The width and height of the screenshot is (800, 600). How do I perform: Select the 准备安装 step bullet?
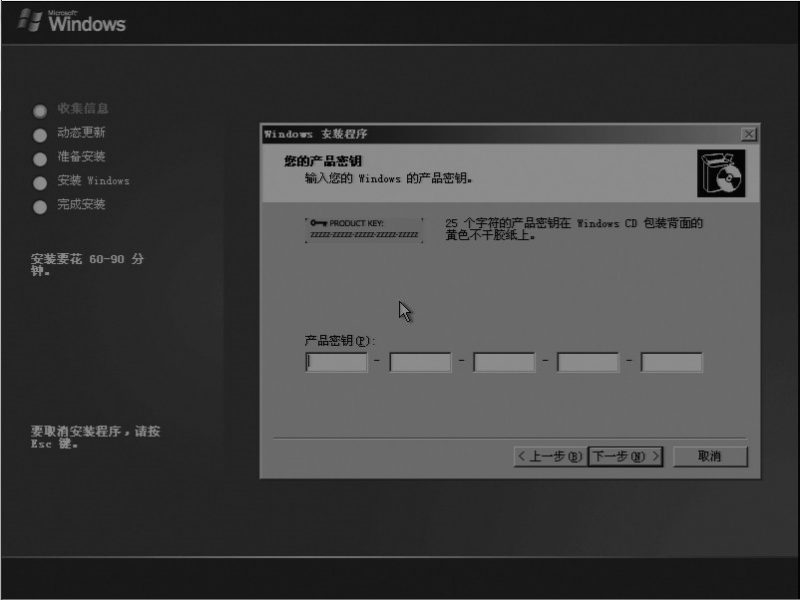40,158
